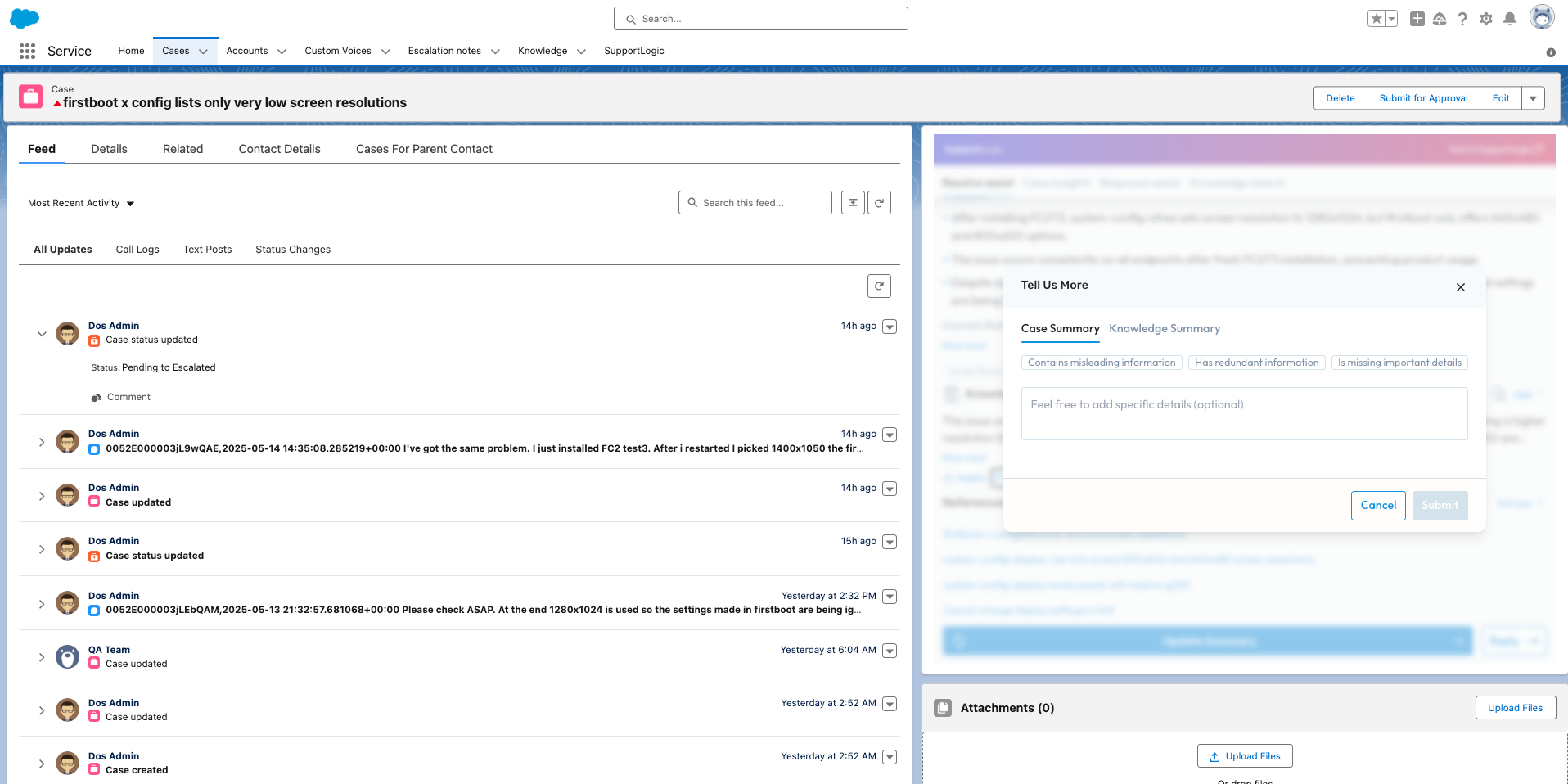Close the Tell Us More dialog
1568x784 pixels.
click(x=1461, y=287)
